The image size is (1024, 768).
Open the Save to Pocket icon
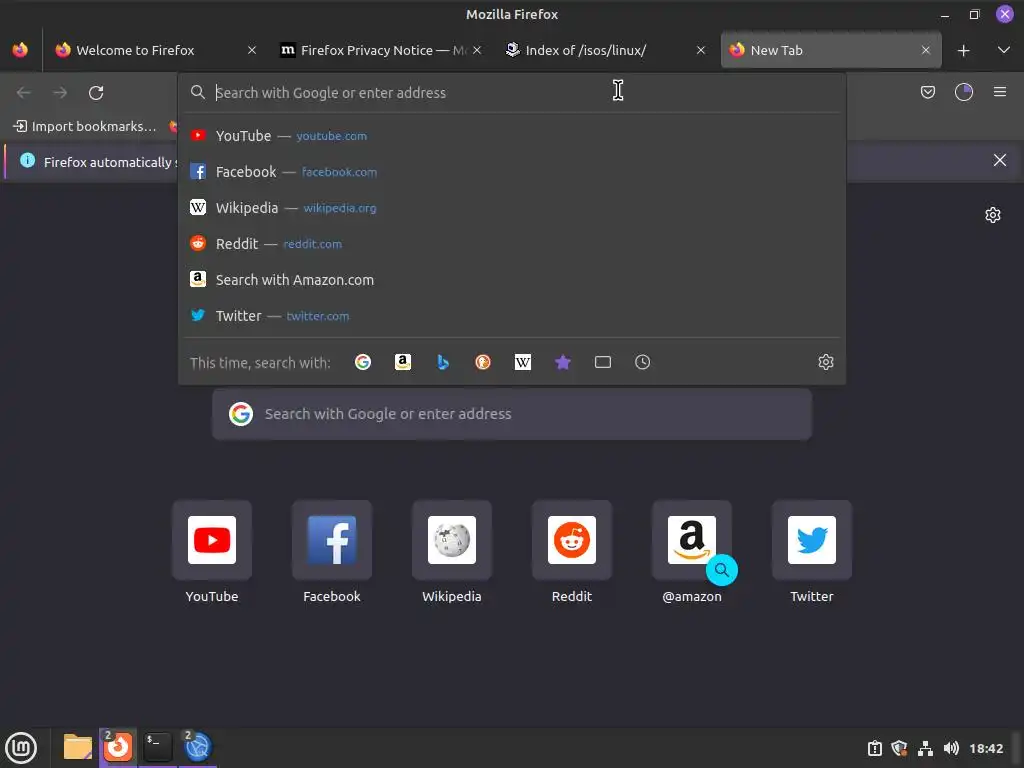point(927,92)
